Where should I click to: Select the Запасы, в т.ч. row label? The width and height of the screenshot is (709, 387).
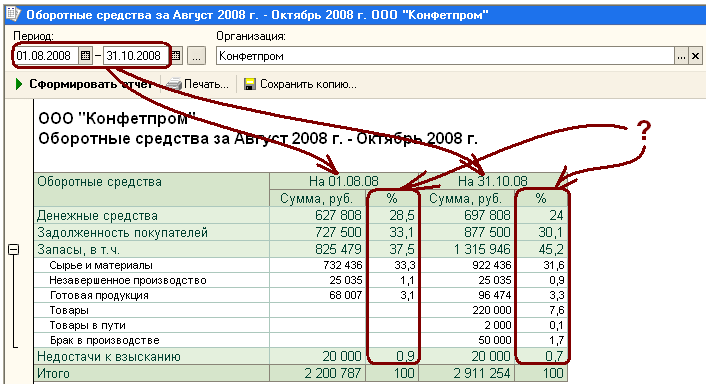(78, 250)
